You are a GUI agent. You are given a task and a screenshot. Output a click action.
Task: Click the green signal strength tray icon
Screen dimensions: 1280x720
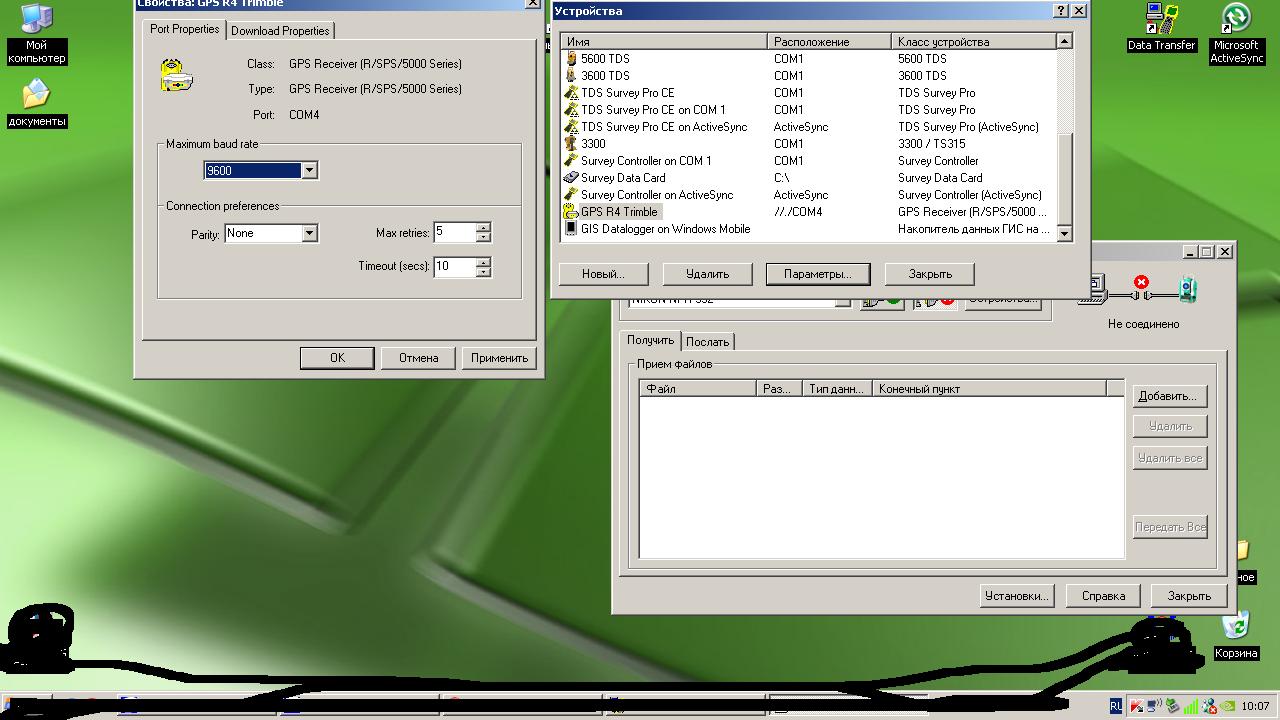(x=1191, y=706)
